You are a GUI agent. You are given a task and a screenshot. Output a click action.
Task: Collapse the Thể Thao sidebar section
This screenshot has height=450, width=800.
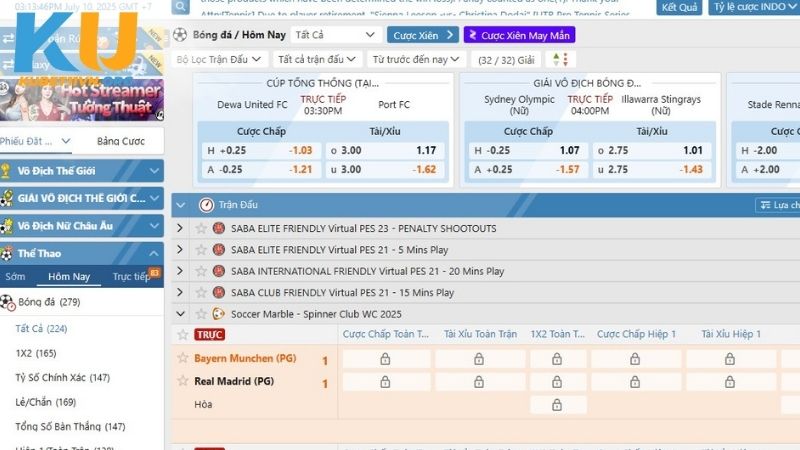[153, 254]
